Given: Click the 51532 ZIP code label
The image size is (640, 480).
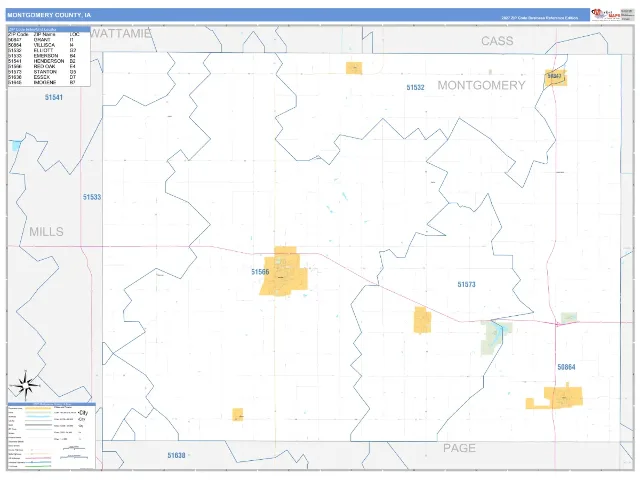Looking at the screenshot, I should [x=416, y=87].
